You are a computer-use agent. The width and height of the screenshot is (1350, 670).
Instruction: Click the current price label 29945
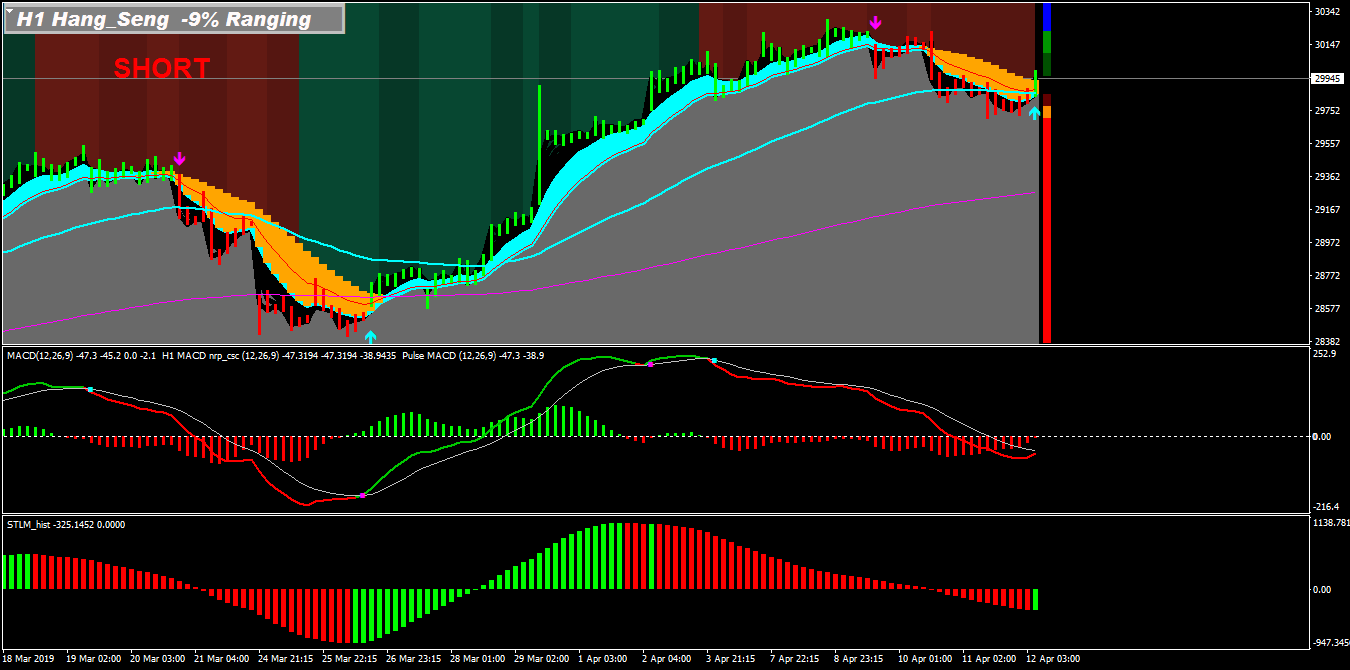pos(1328,78)
